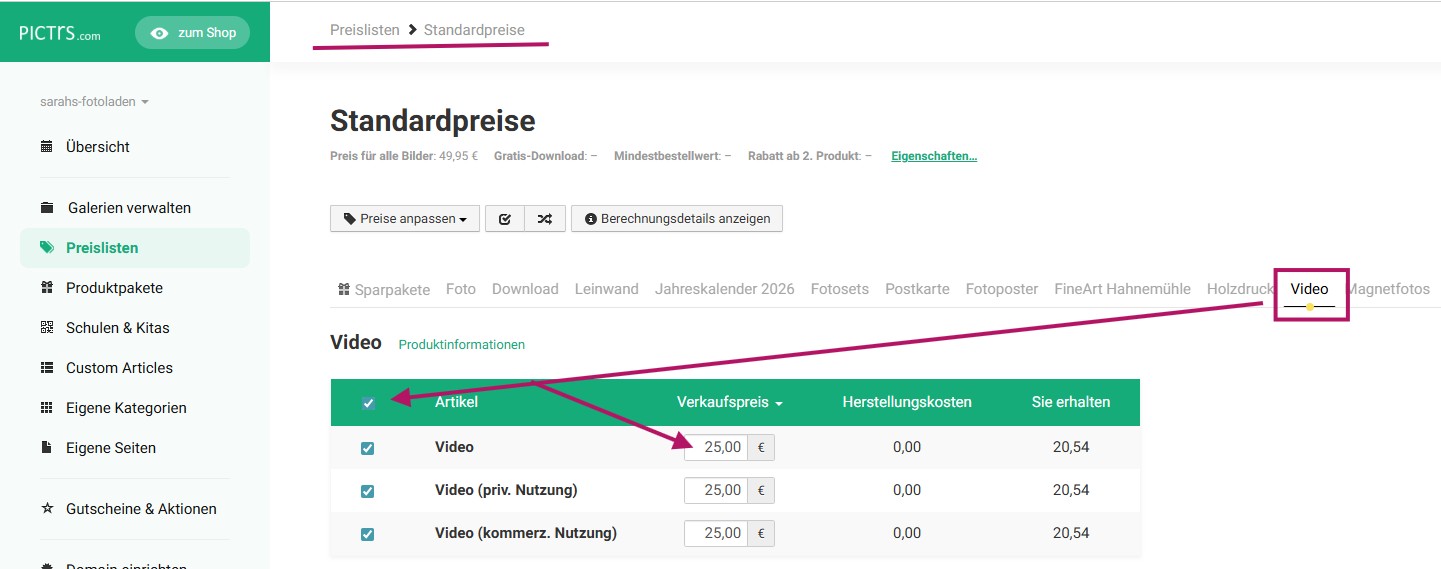
Task: Click the check-square toolbar button
Action: click(x=505, y=218)
